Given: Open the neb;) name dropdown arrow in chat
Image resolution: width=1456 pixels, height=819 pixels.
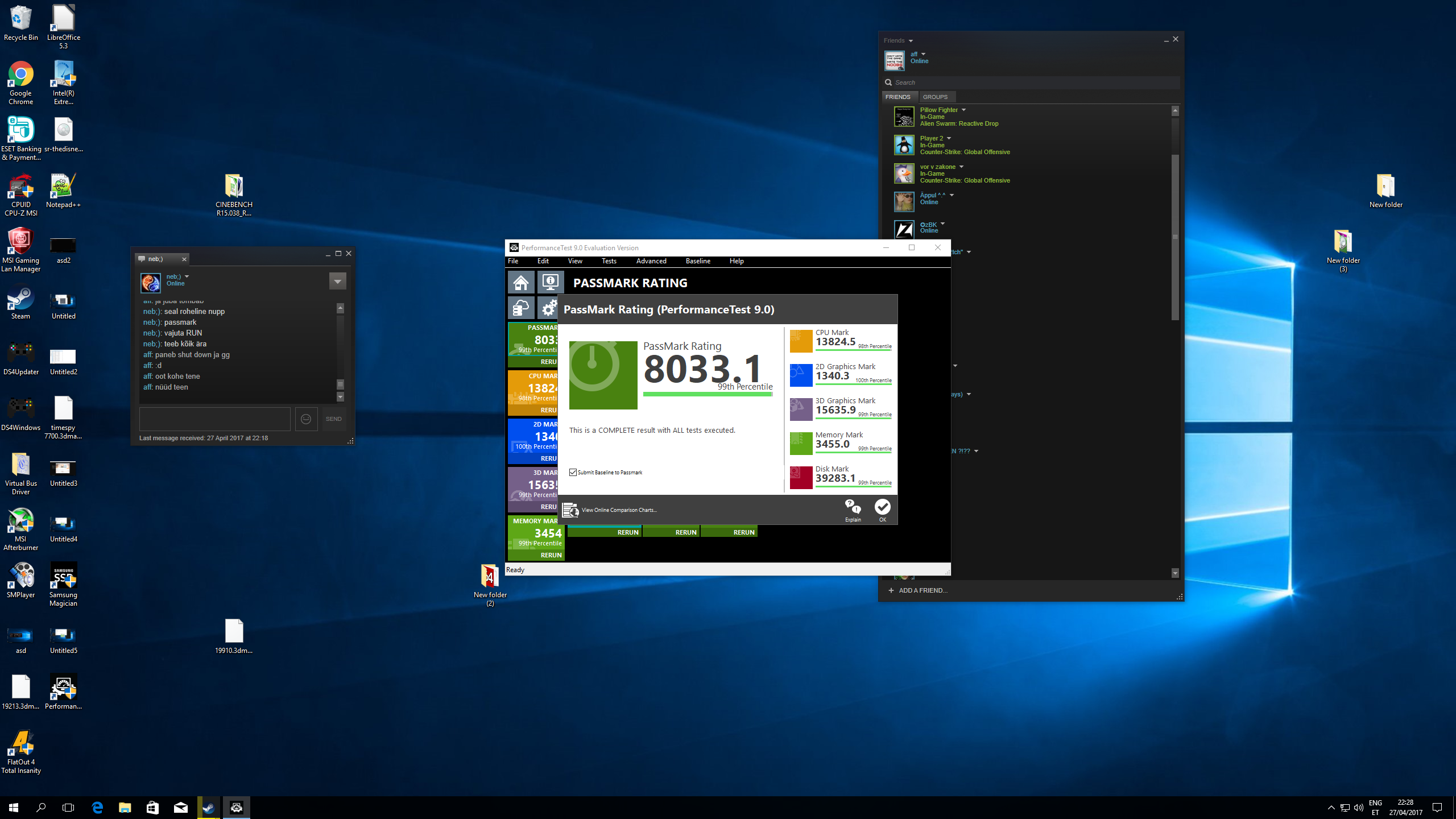Looking at the screenshot, I should pos(187,276).
